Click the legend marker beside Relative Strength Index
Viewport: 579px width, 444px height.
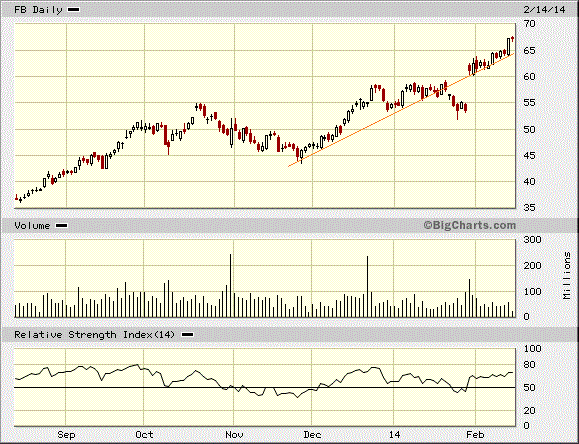pyautogui.click(x=187, y=335)
